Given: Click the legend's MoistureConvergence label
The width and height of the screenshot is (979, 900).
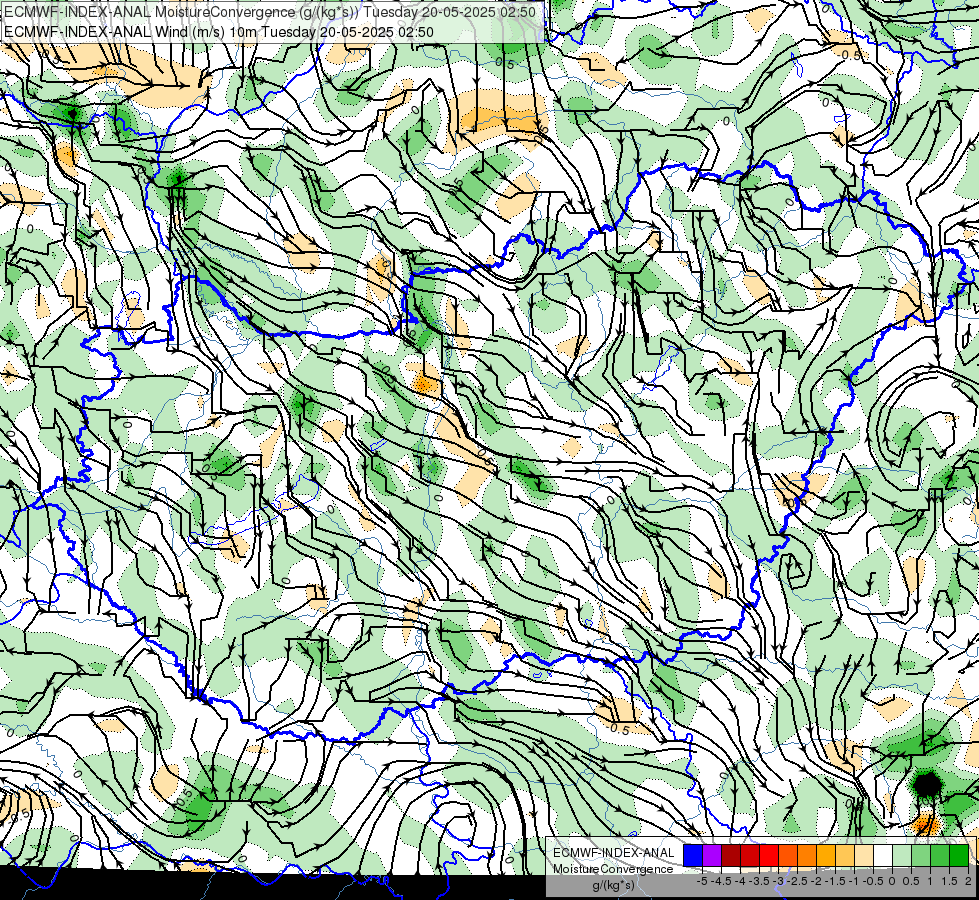Looking at the screenshot, I should pos(613,869).
